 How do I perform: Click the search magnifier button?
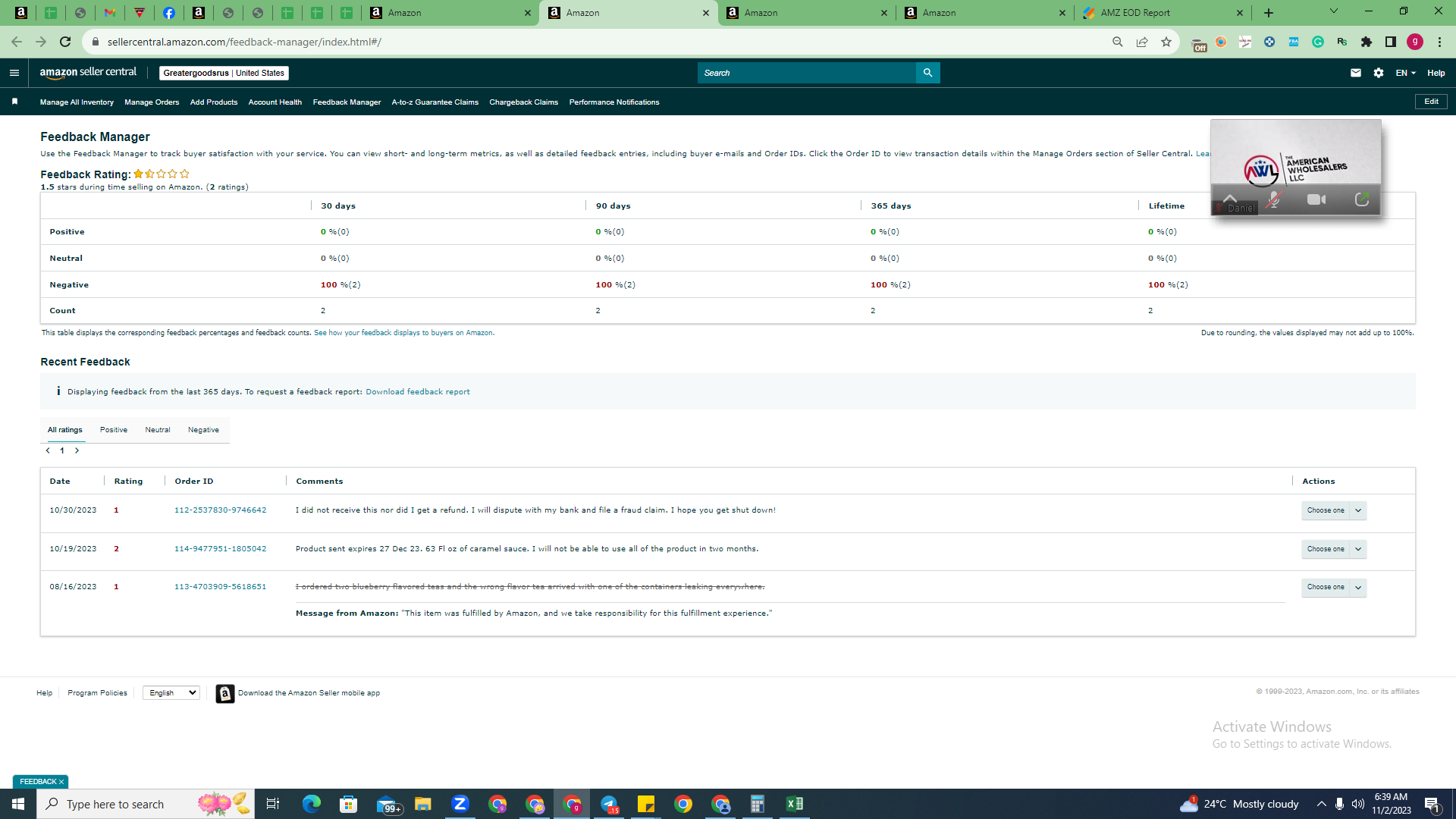click(927, 73)
